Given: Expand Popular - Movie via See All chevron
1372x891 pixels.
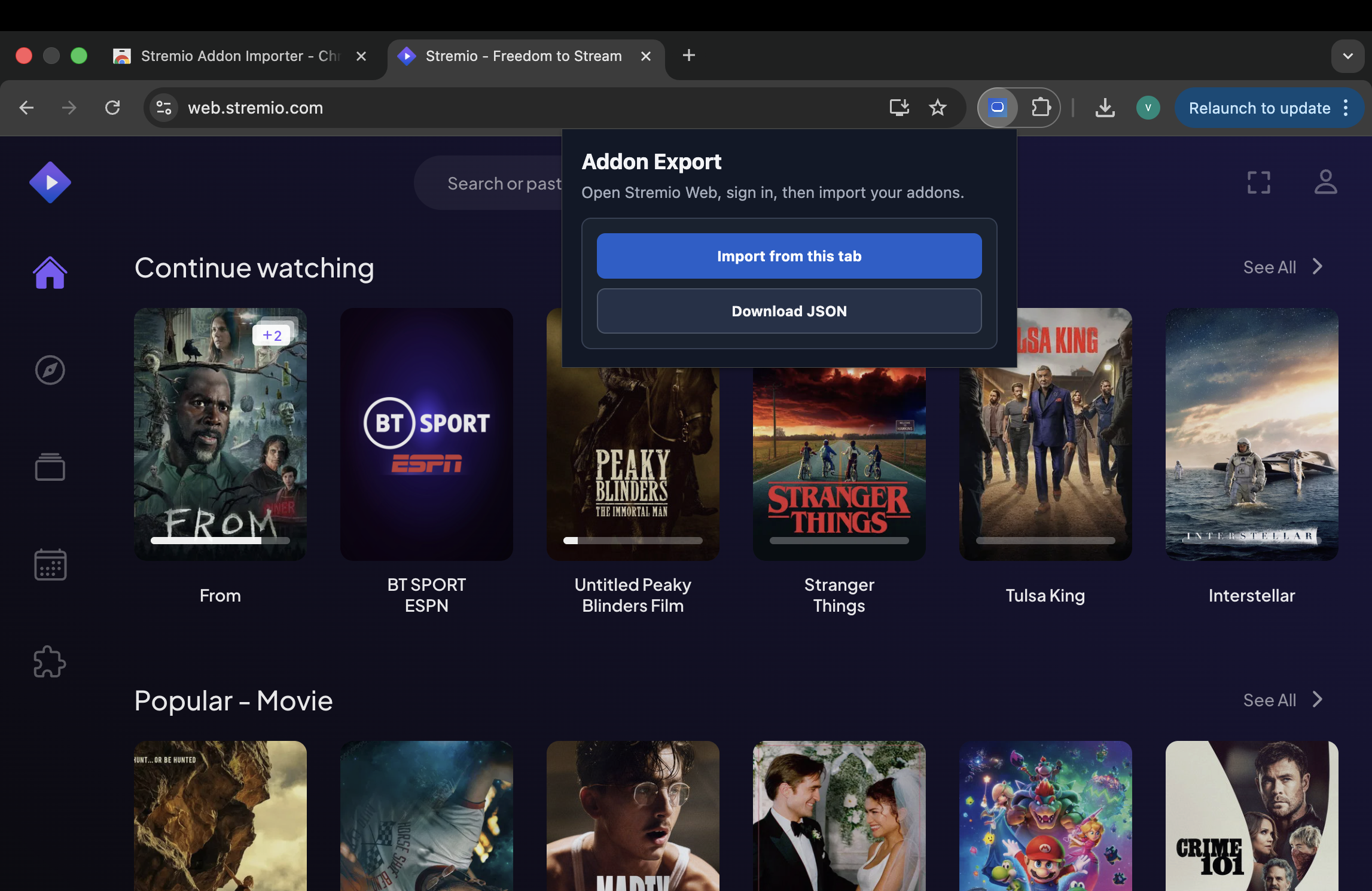Looking at the screenshot, I should click(x=1318, y=700).
